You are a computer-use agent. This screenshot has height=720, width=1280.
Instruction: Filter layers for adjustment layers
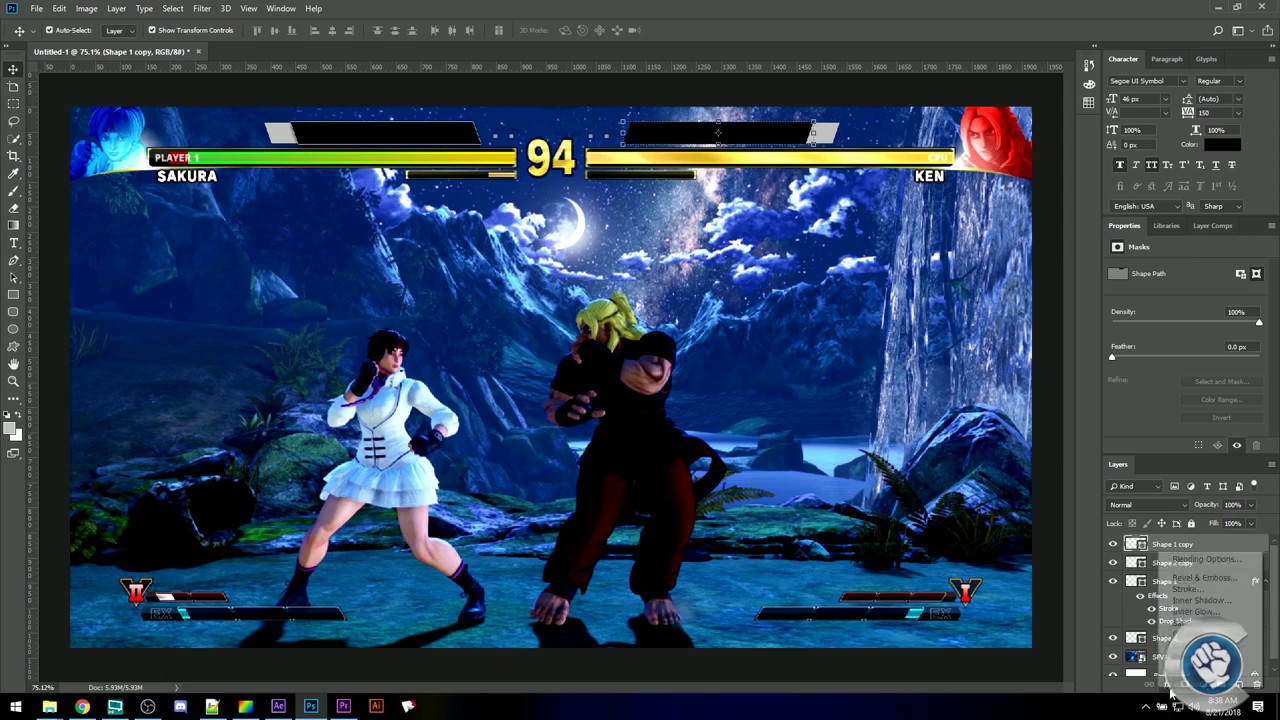click(x=1190, y=486)
